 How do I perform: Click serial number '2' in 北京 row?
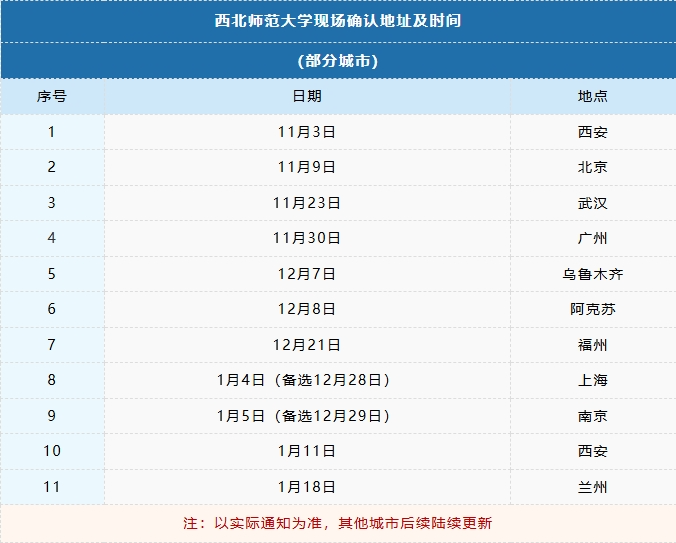52,167
